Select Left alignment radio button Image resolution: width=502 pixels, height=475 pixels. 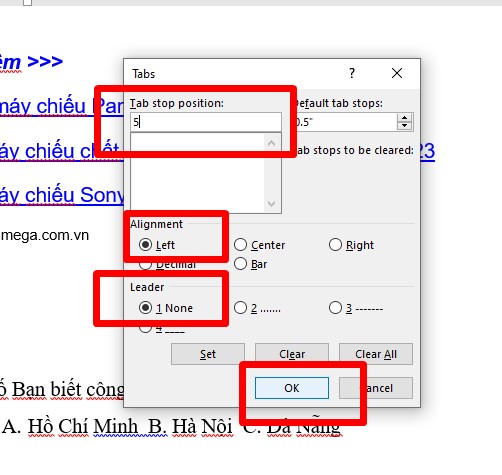pyautogui.click(x=145, y=245)
